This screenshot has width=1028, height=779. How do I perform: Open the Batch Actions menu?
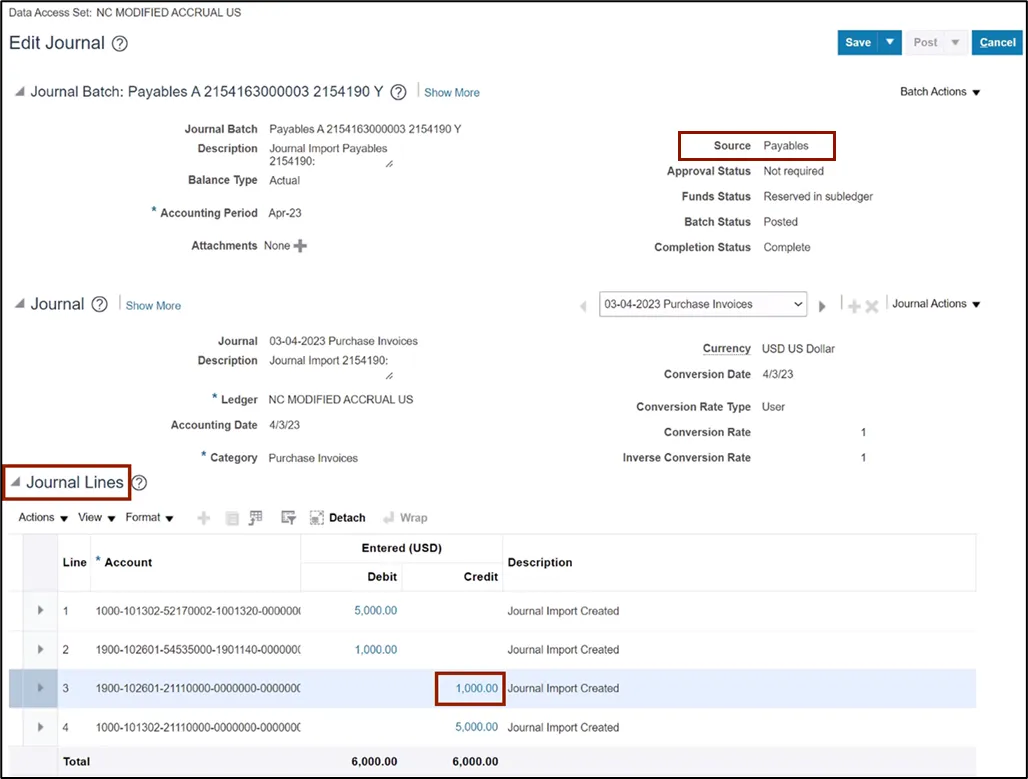[939, 92]
